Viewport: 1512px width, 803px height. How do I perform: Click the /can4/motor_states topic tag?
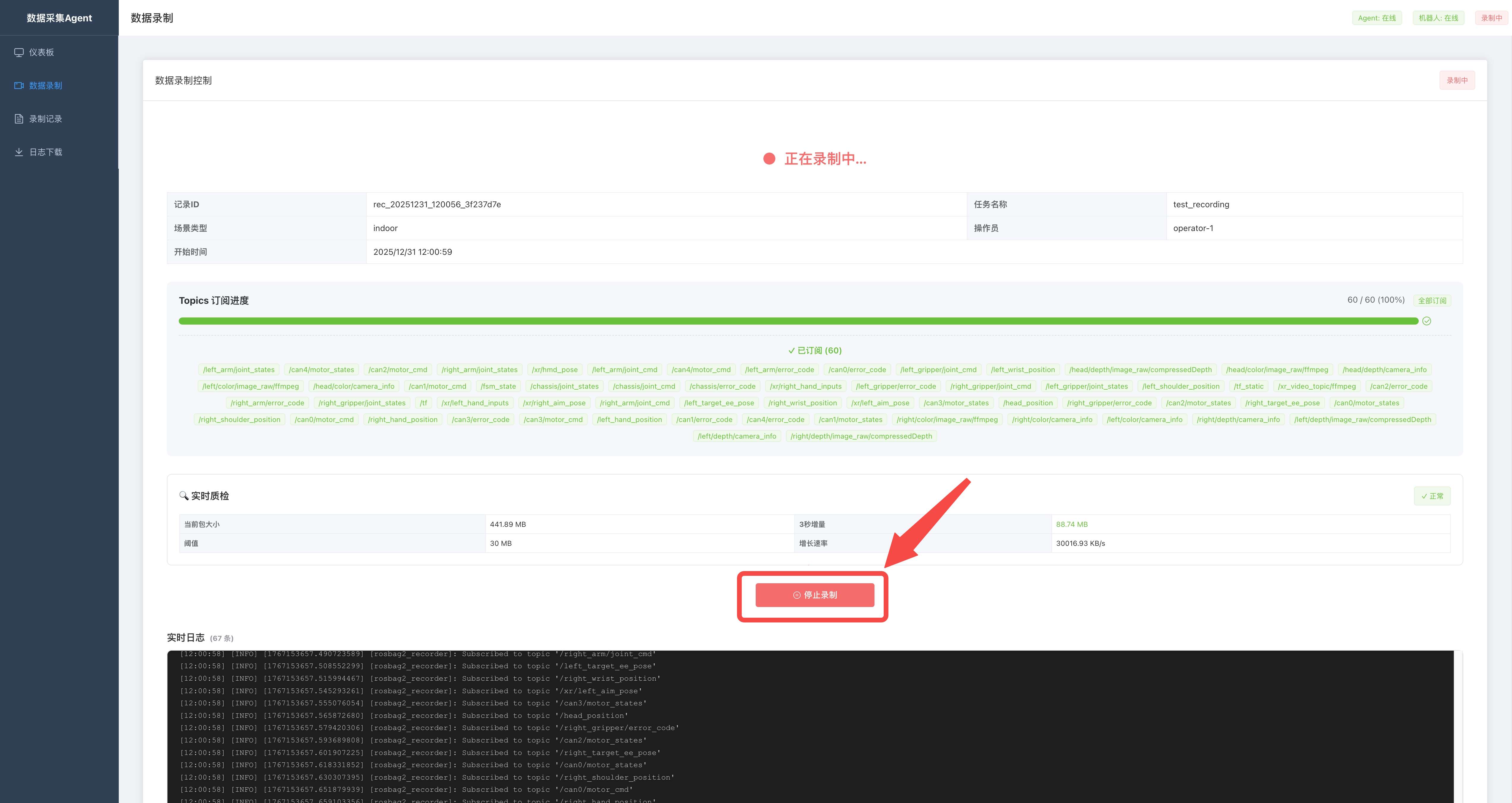[x=321, y=370]
